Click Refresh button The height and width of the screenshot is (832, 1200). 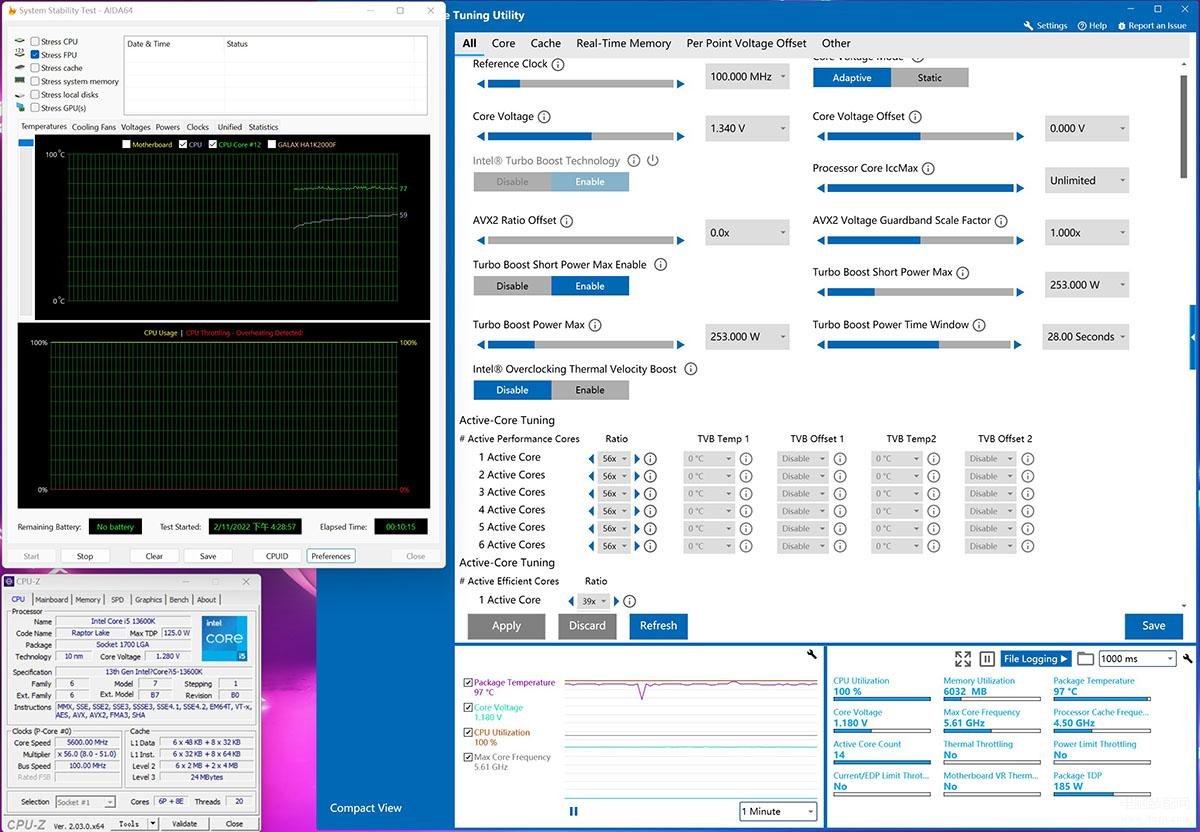click(x=658, y=626)
